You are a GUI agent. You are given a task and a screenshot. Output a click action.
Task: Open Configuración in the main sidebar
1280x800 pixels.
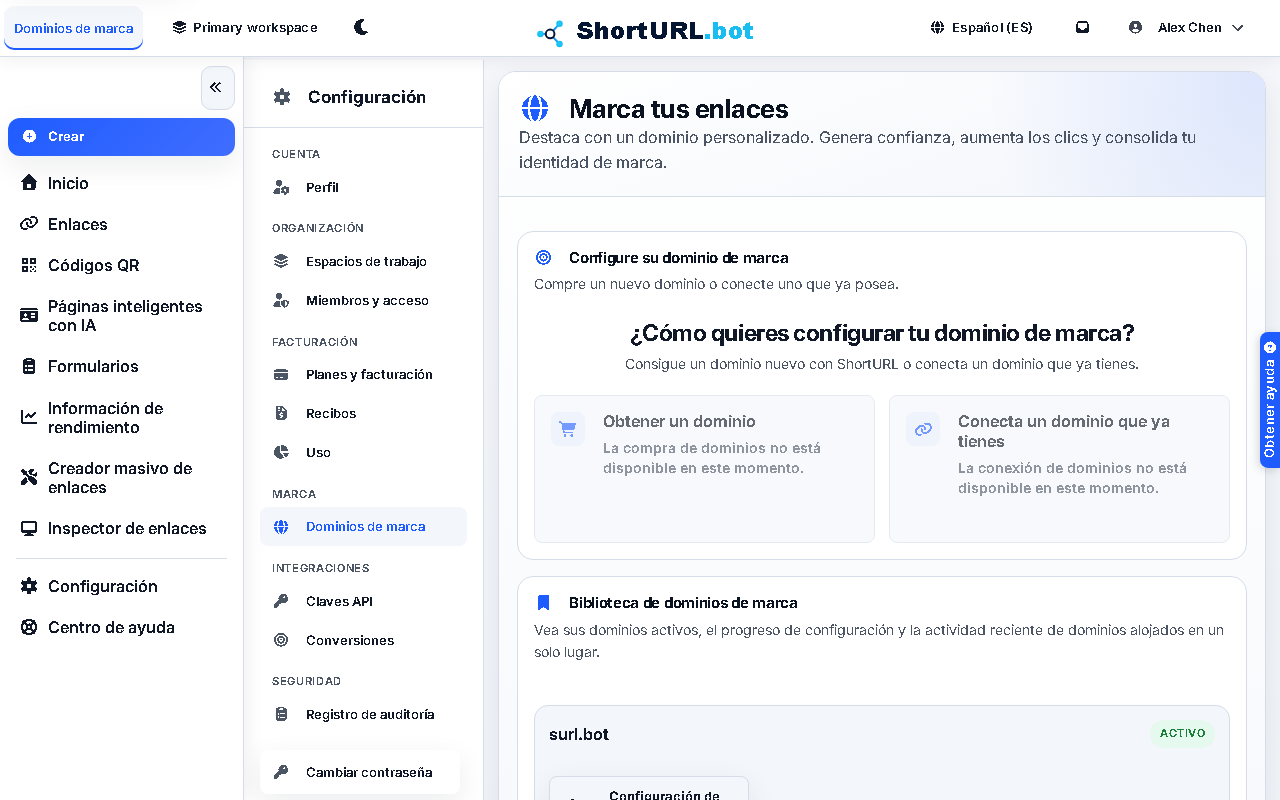coord(121,586)
